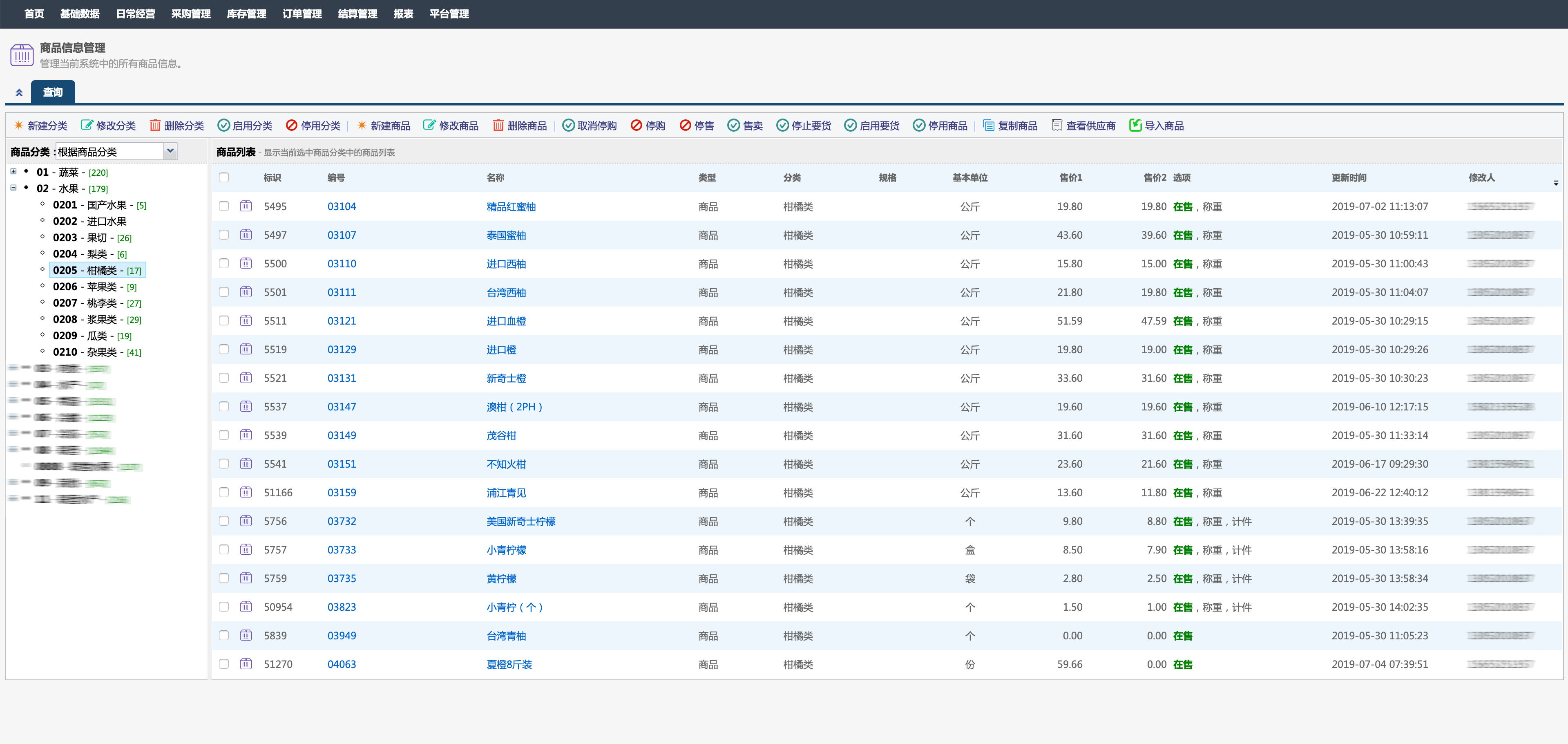The width and height of the screenshot is (1568, 744).
Task: Open product link 04063
Action: [342, 664]
